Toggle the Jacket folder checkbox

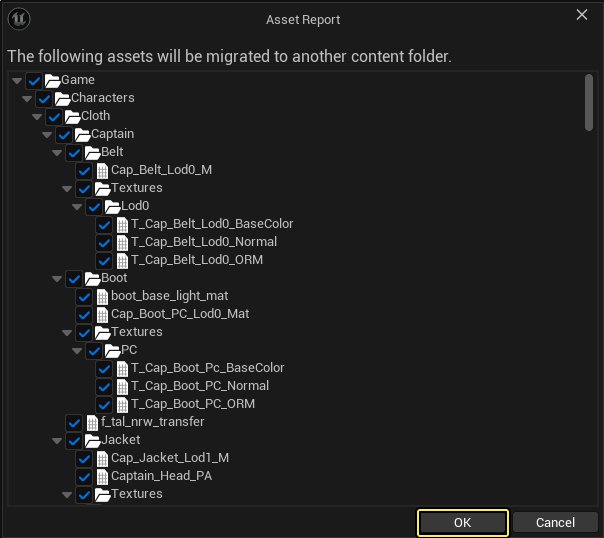point(74,441)
